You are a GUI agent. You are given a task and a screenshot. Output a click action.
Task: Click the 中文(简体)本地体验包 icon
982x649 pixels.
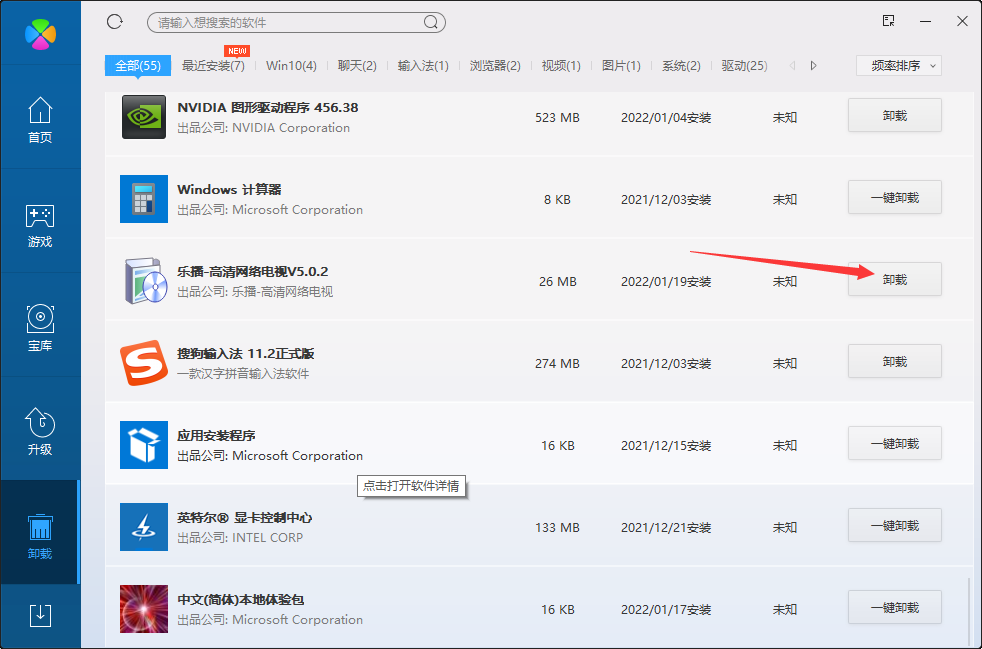point(144,609)
